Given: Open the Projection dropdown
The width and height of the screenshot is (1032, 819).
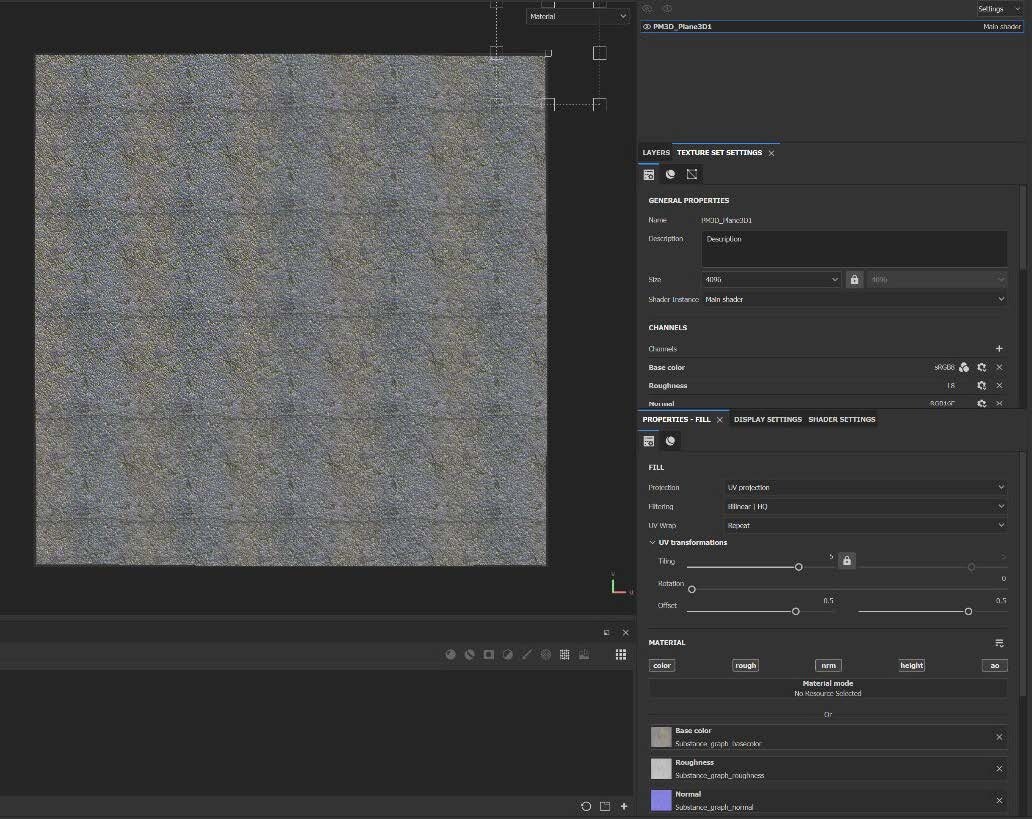Looking at the screenshot, I should point(864,487).
